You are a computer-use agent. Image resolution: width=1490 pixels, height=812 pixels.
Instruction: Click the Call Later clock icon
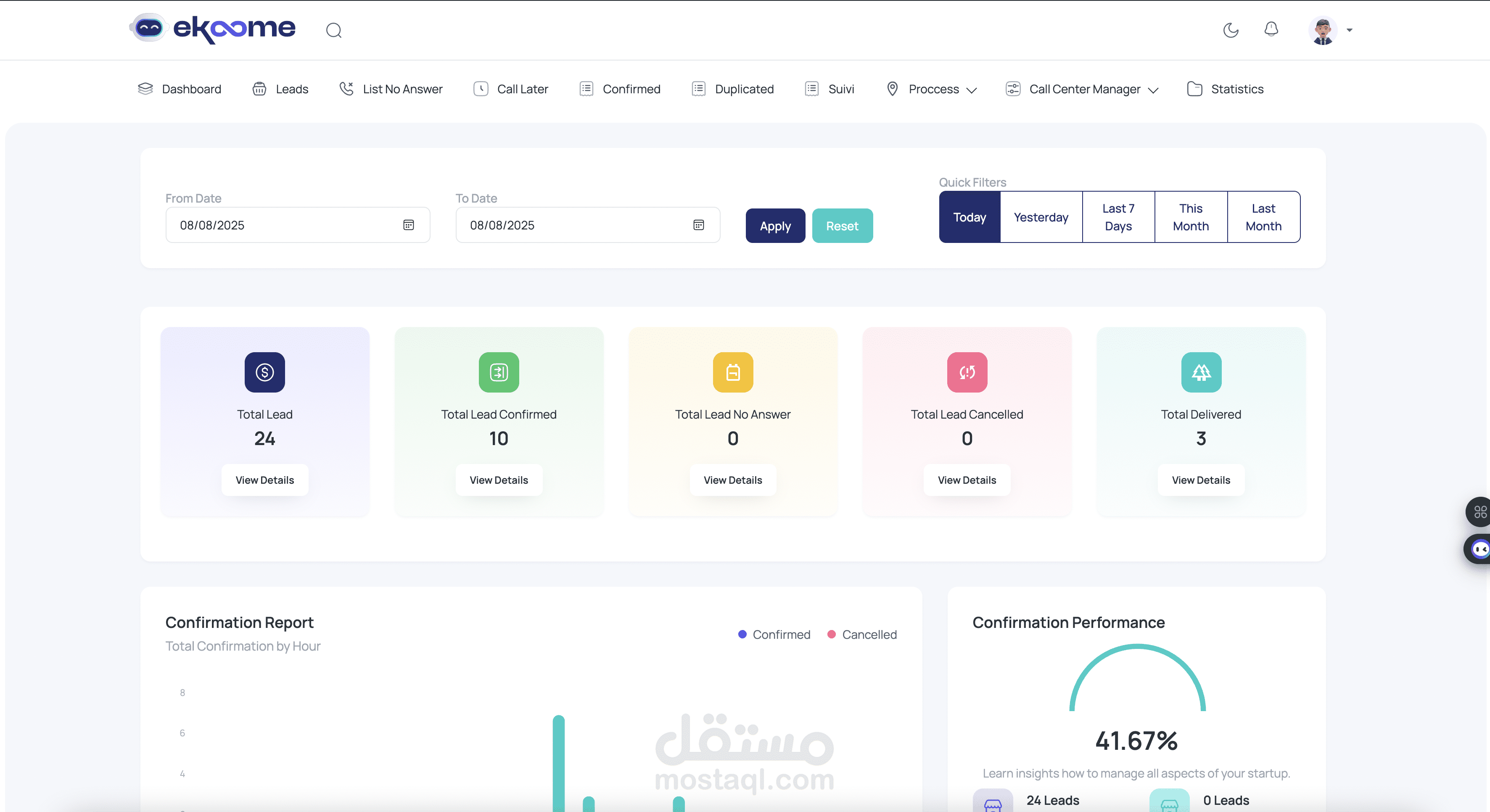pos(481,89)
